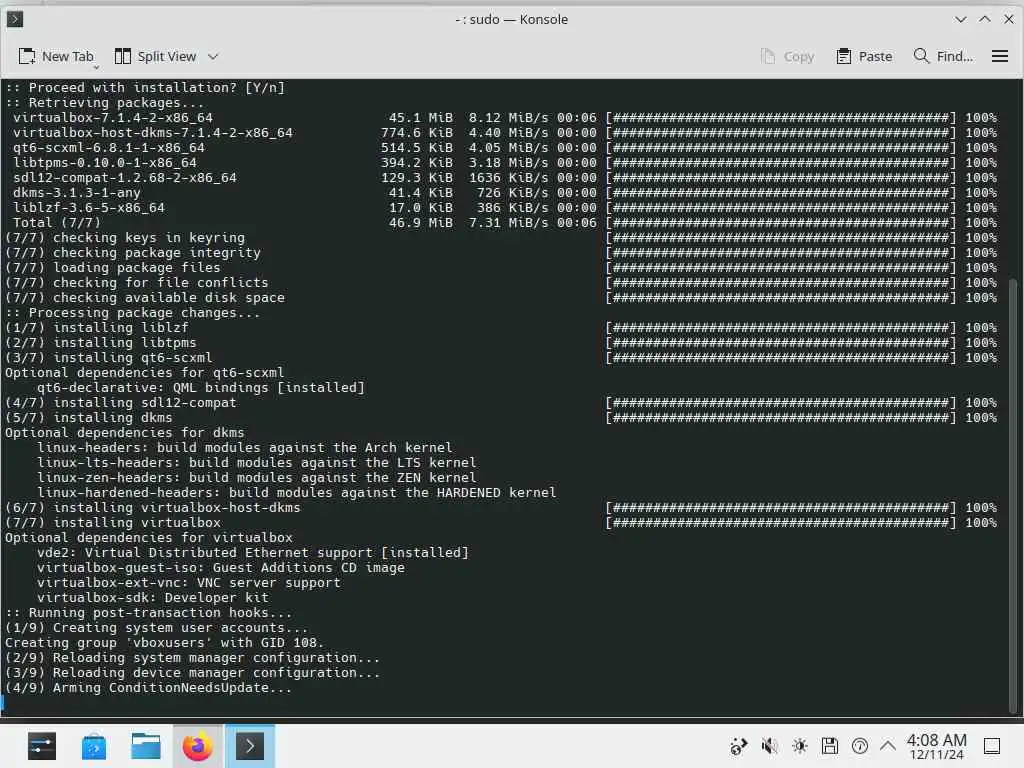Open the Find search bar
This screenshot has height=768, width=1024.
tap(943, 57)
